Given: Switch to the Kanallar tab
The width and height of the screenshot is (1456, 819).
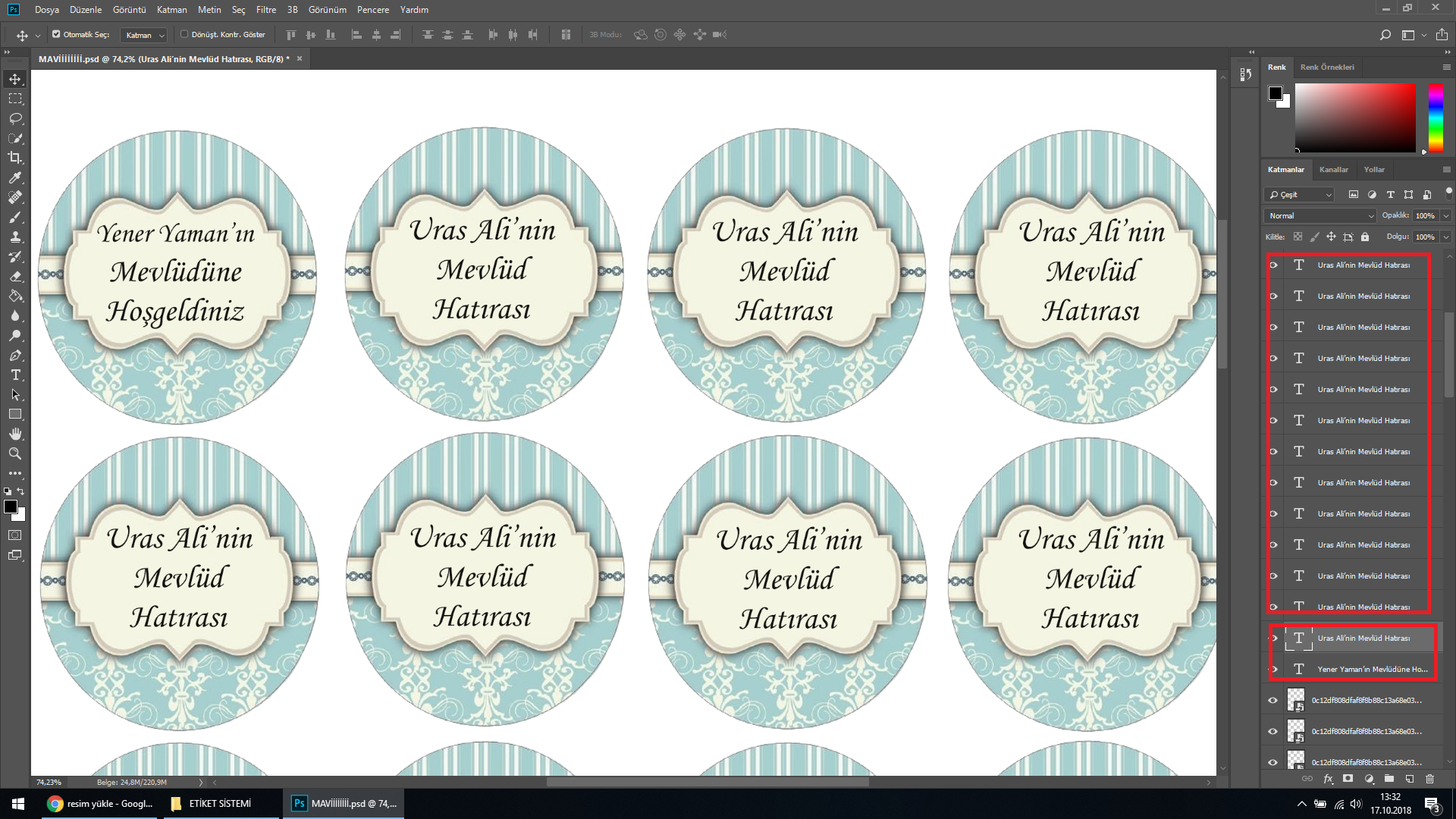Looking at the screenshot, I should pyautogui.click(x=1333, y=170).
